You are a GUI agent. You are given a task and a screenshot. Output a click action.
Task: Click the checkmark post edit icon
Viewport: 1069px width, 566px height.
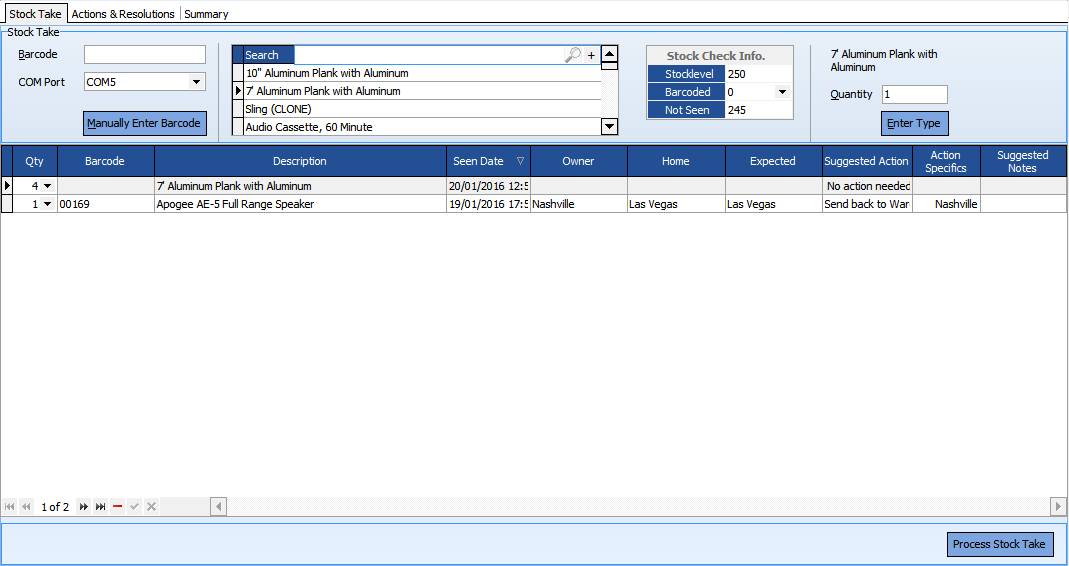134,507
